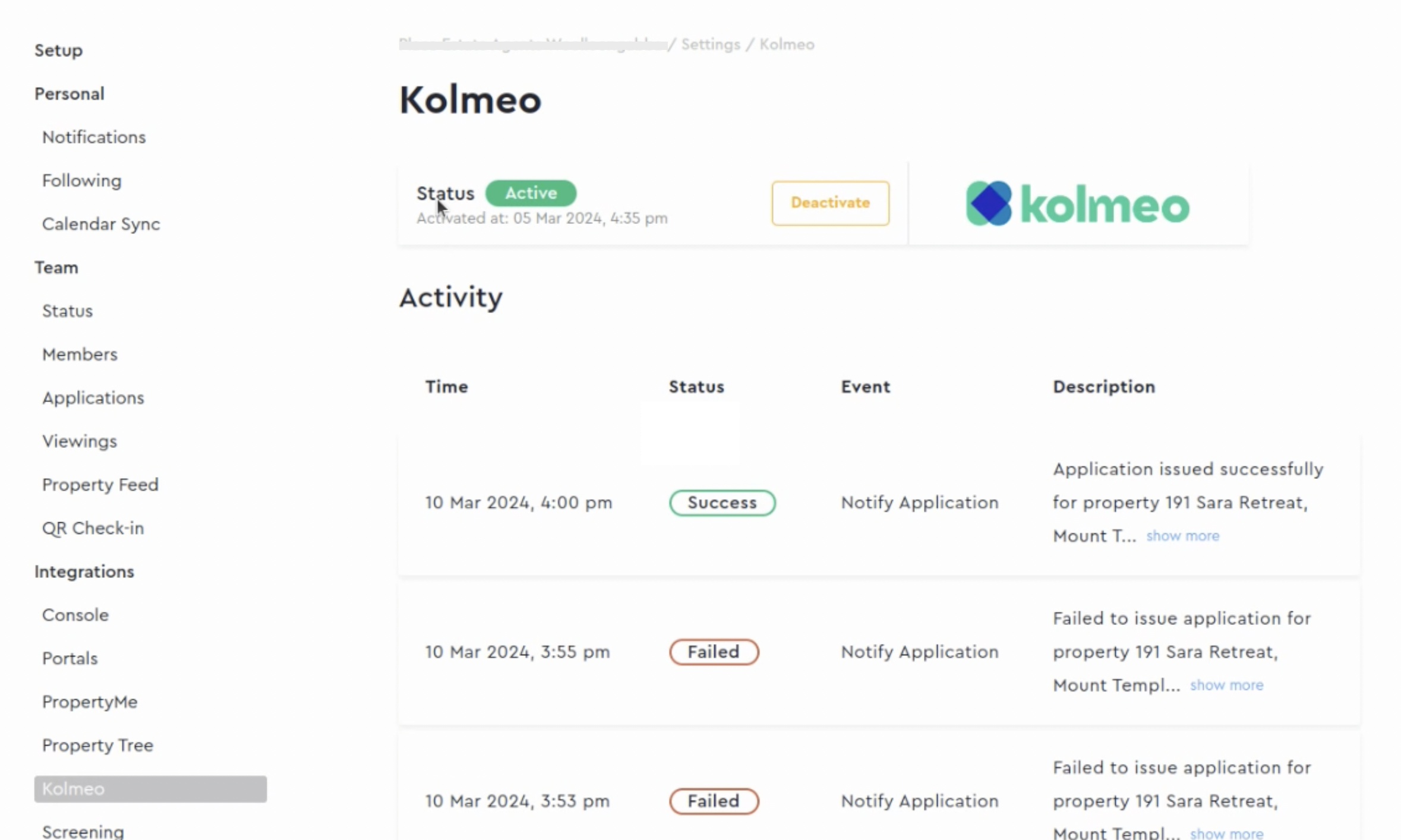Viewport: 1401px width, 840px height.
Task: Click the 'Activated at: 05 Mar 2024' text
Action: (x=542, y=219)
